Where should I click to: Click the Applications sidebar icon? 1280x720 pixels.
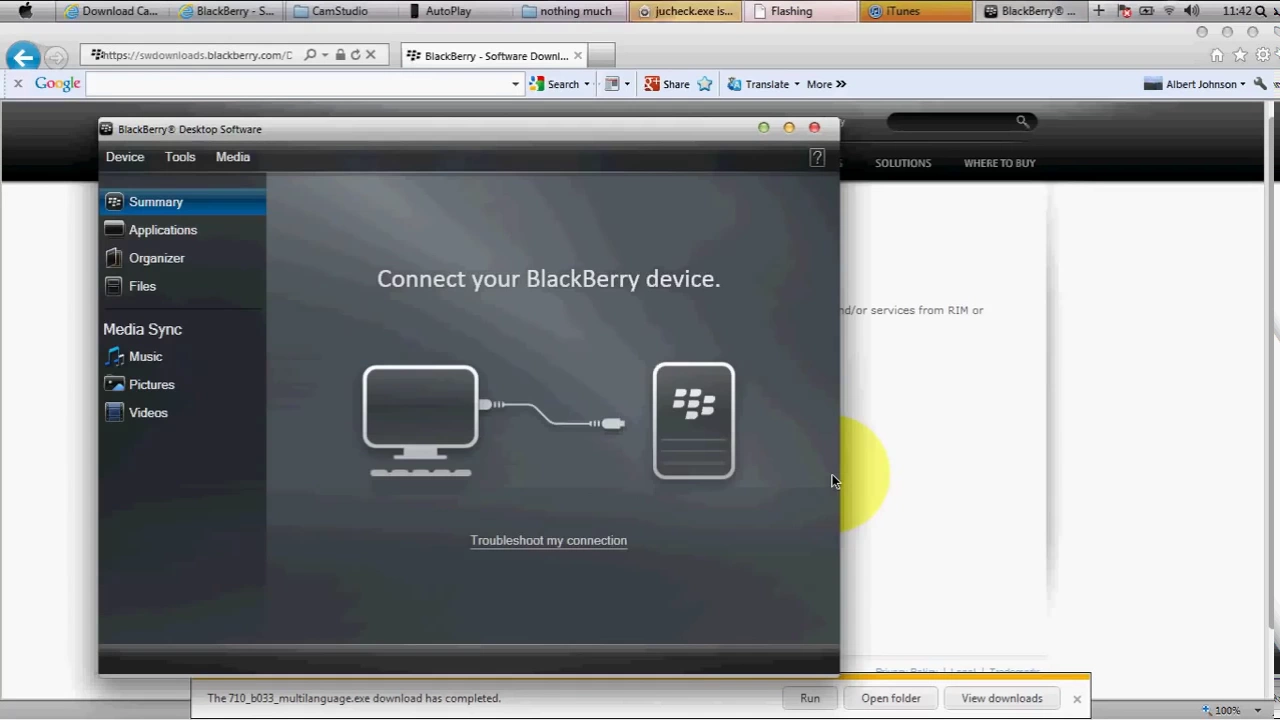114,230
